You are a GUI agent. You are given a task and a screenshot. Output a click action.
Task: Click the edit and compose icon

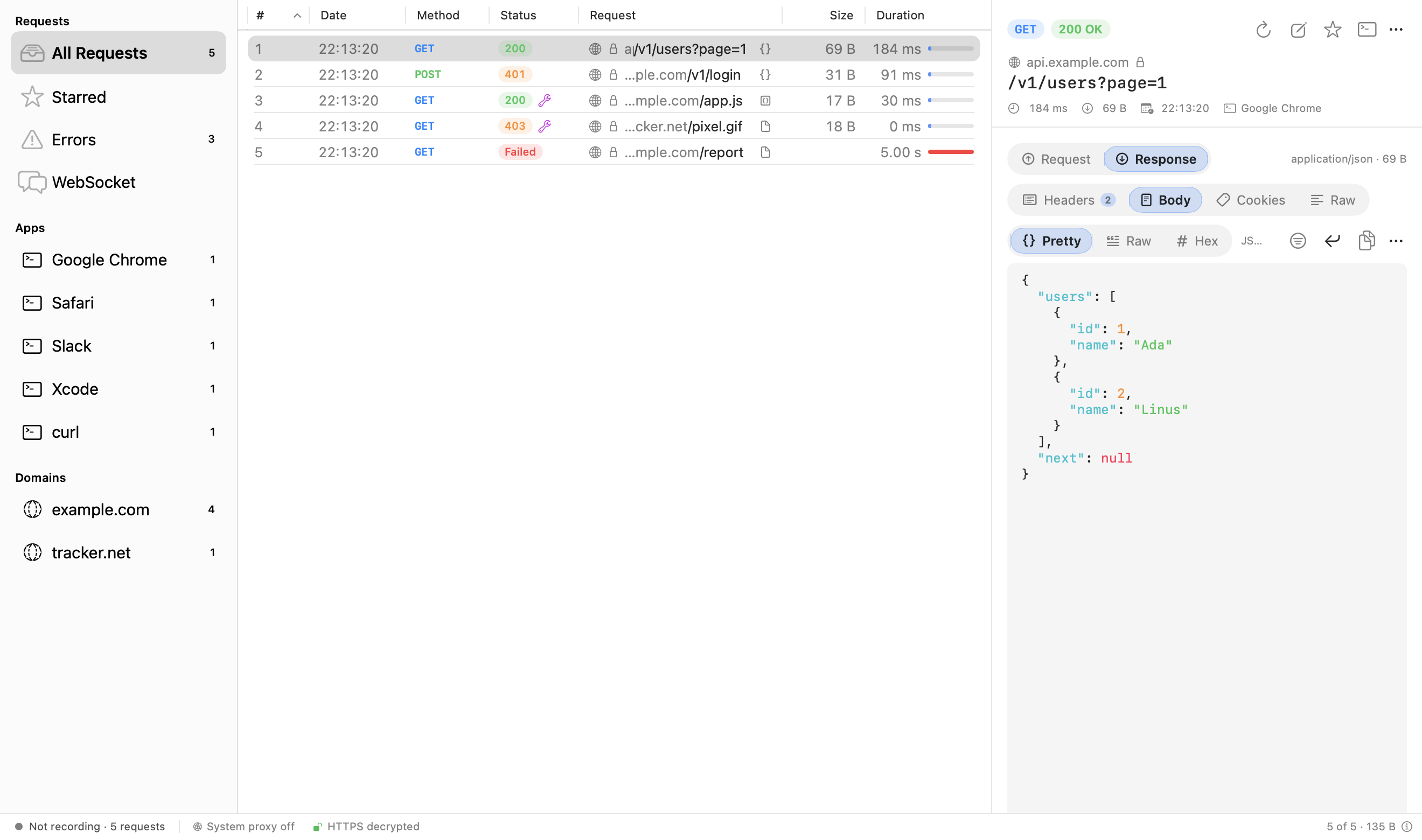(1298, 30)
